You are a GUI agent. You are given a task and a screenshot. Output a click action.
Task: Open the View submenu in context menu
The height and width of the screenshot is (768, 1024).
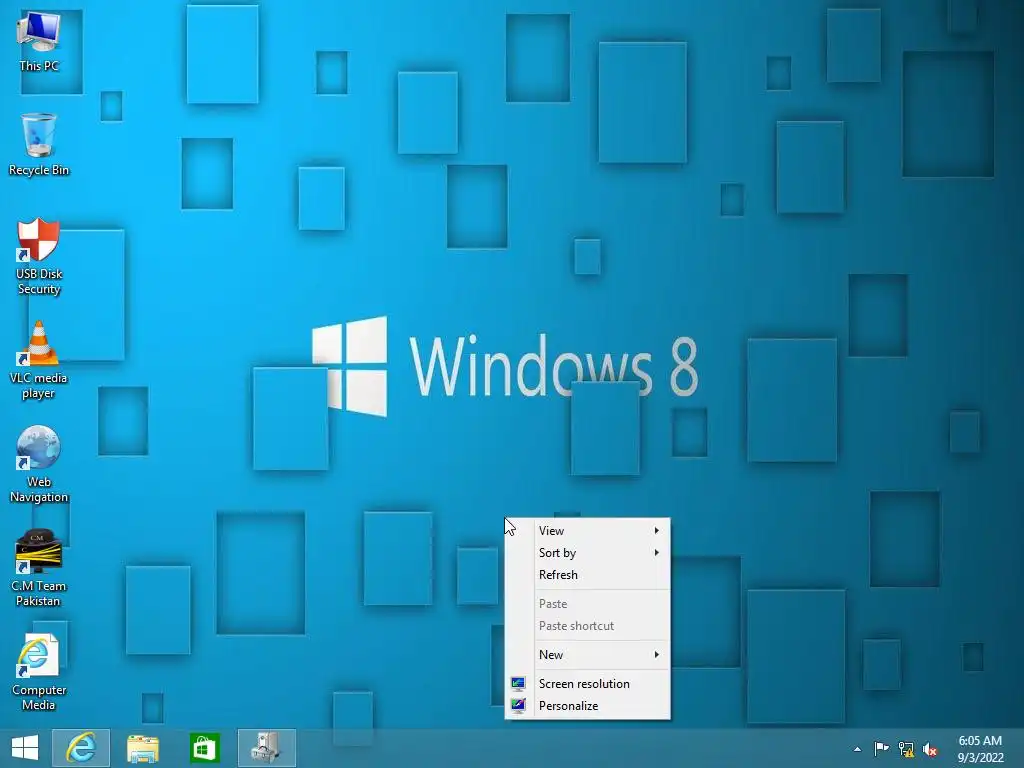588,531
